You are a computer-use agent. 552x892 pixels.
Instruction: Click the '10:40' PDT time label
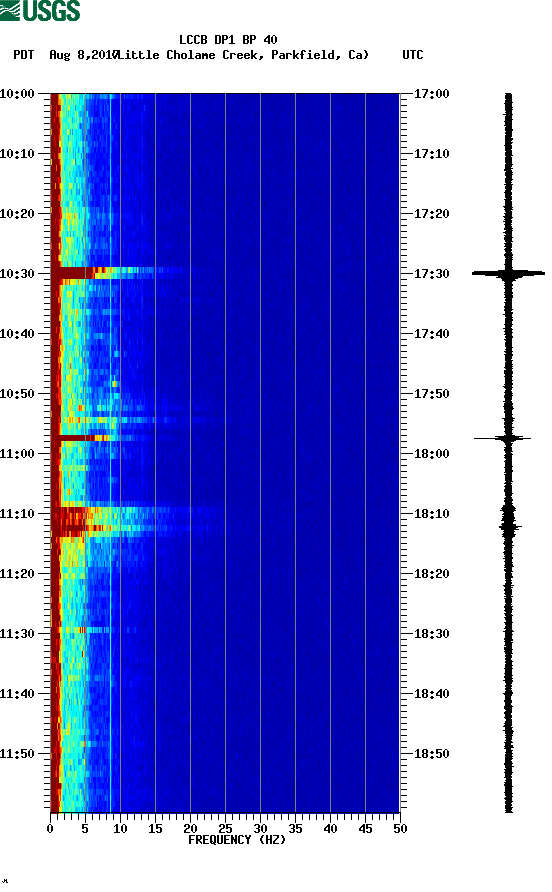point(17,334)
